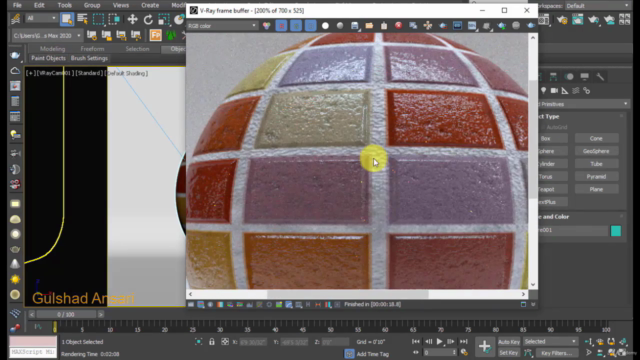
Task: Switch to Selection ribbon tab
Action: [x=137, y=49]
